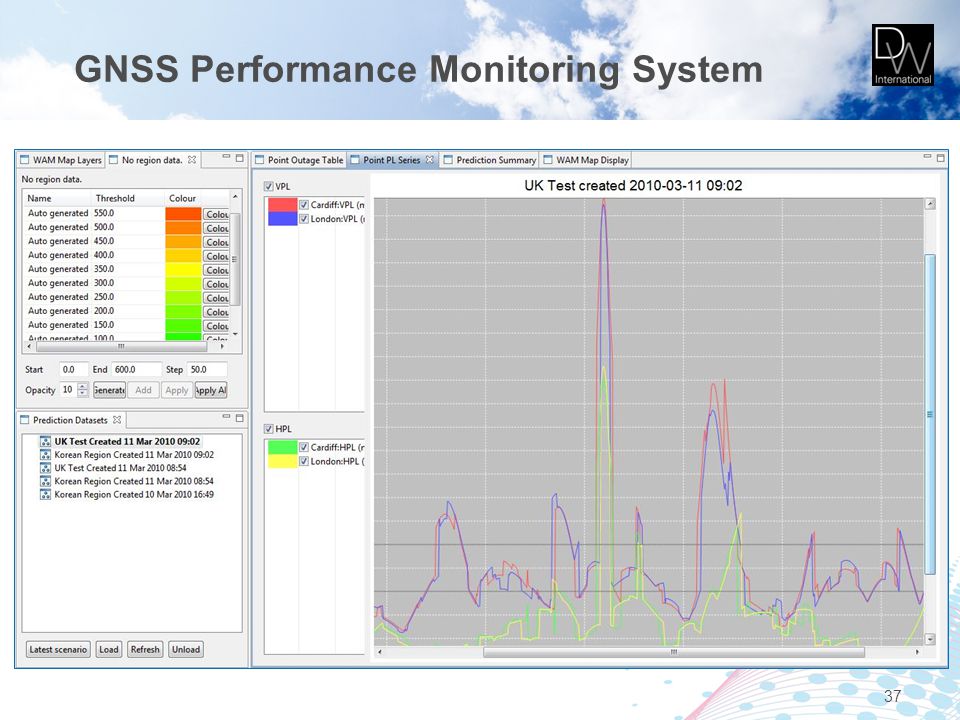
Task: Open Colour button for threshold 550.0
Action: (216, 214)
